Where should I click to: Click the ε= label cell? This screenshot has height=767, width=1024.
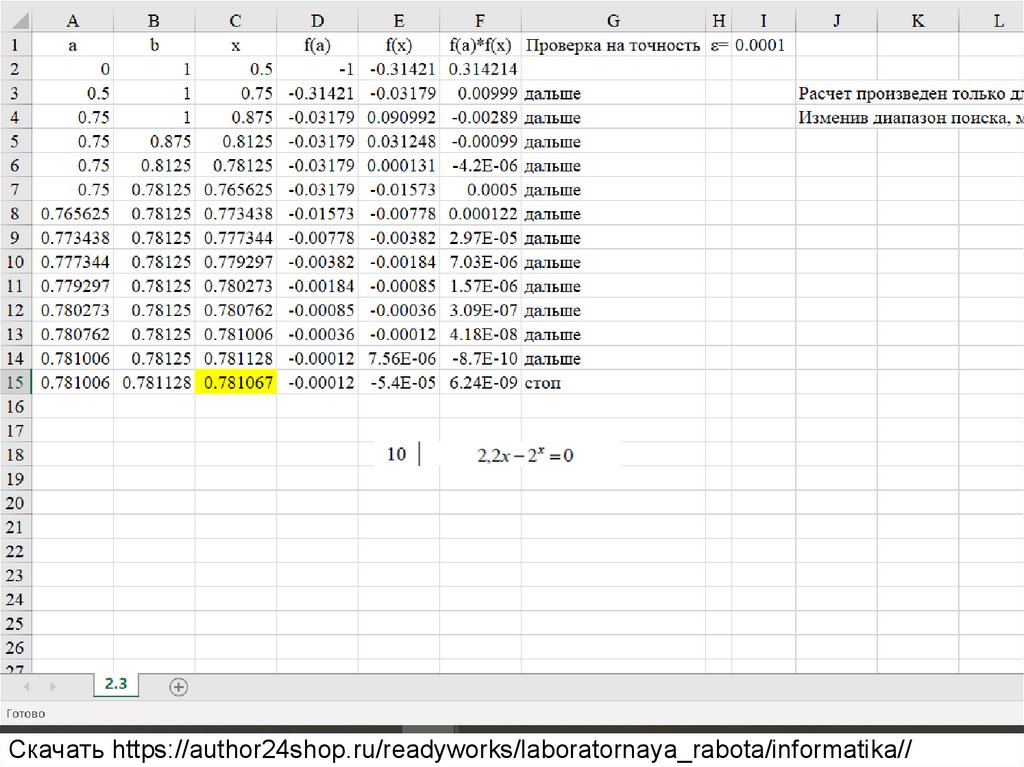tap(718, 45)
